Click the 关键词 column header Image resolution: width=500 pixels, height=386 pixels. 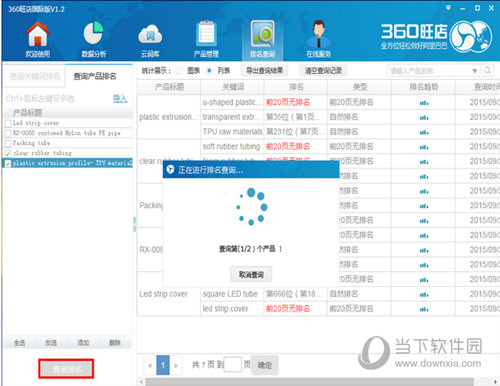point(232,87)
